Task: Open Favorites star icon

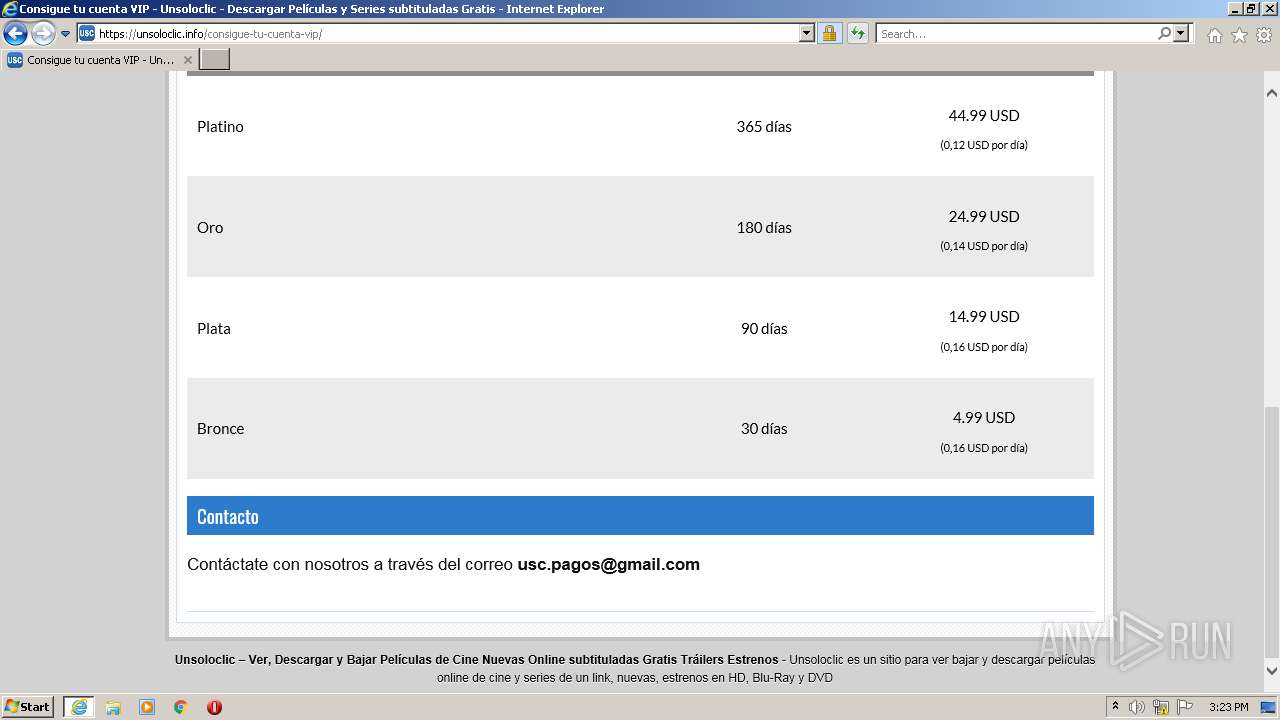Action: point(1239,35)
